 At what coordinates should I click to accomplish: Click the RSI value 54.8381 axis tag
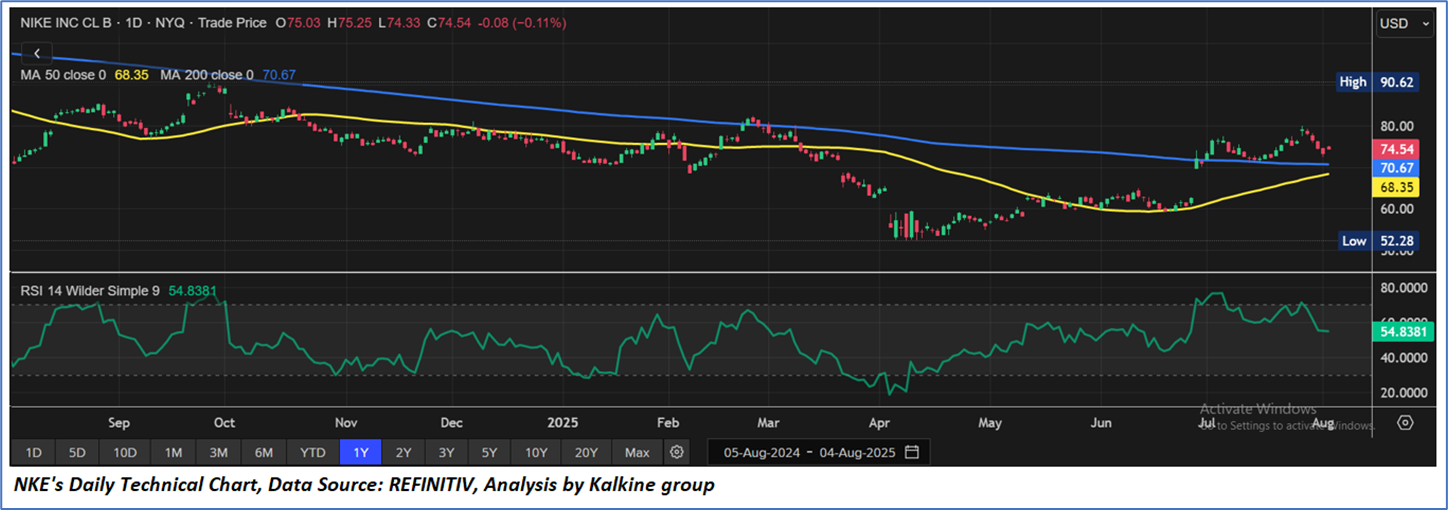[x=1405, y=330]
